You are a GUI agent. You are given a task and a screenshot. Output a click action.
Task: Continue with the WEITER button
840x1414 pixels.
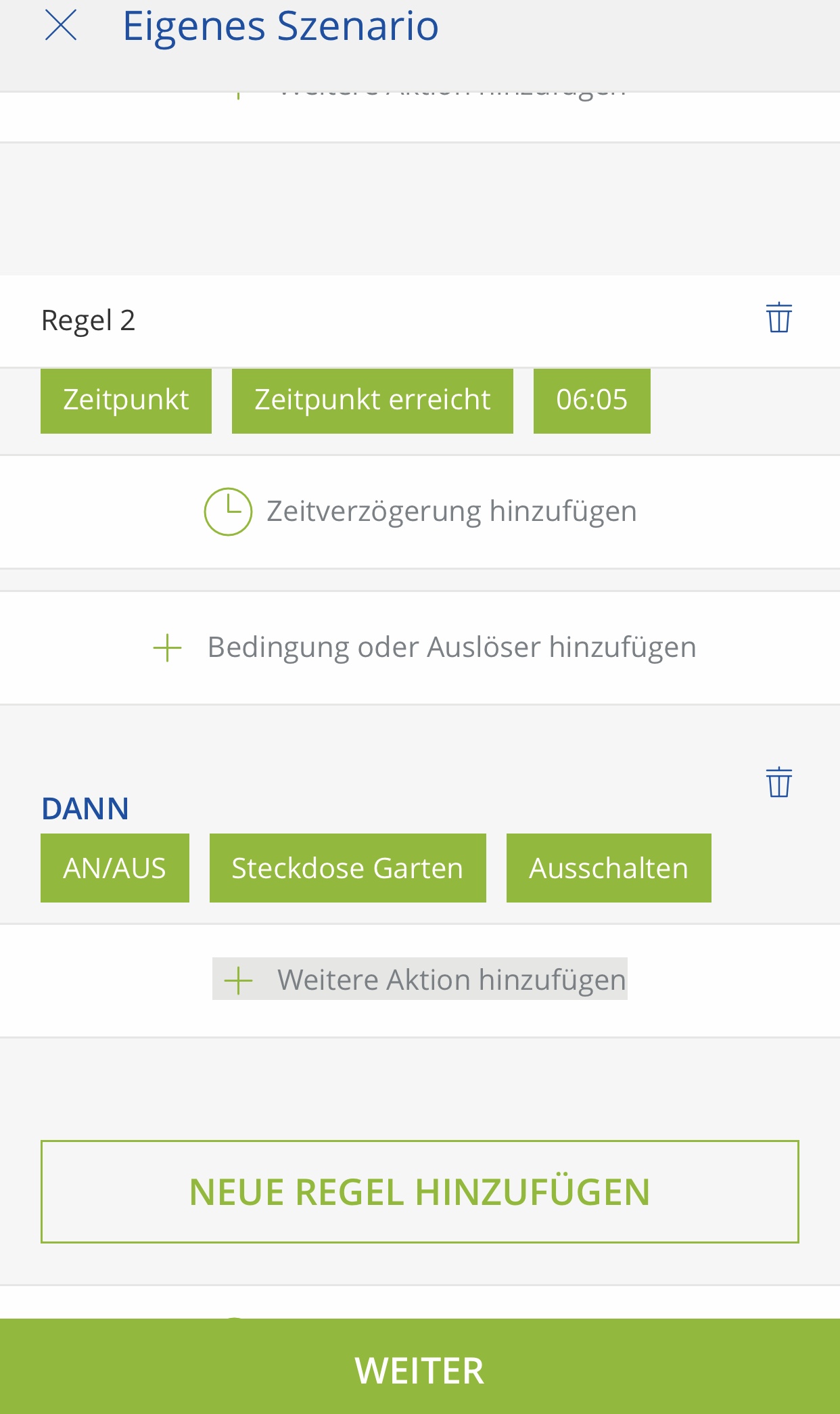pos(420,1370)
